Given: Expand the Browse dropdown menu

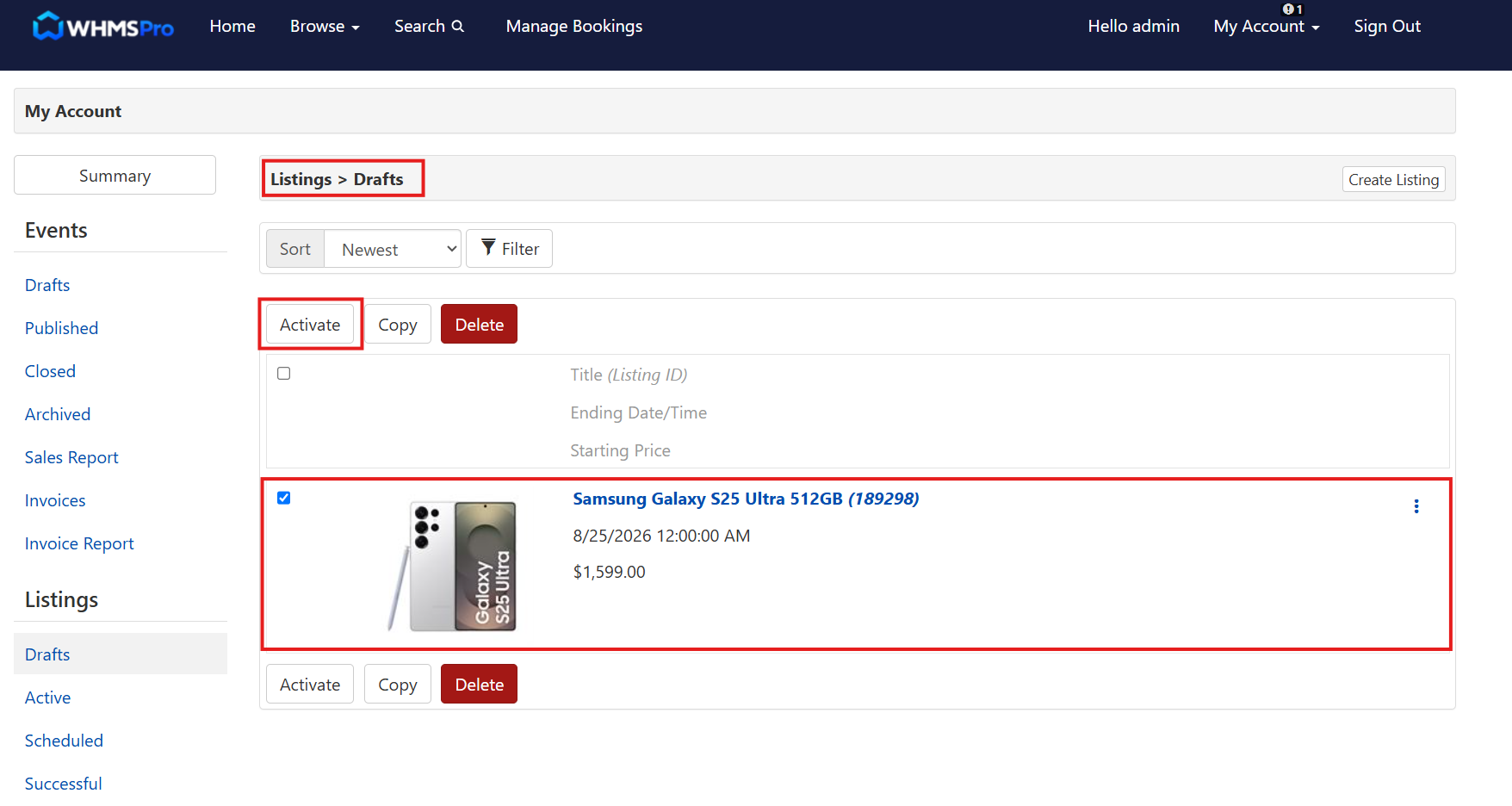Looking at the screenshot, I should tap(325, 27).
